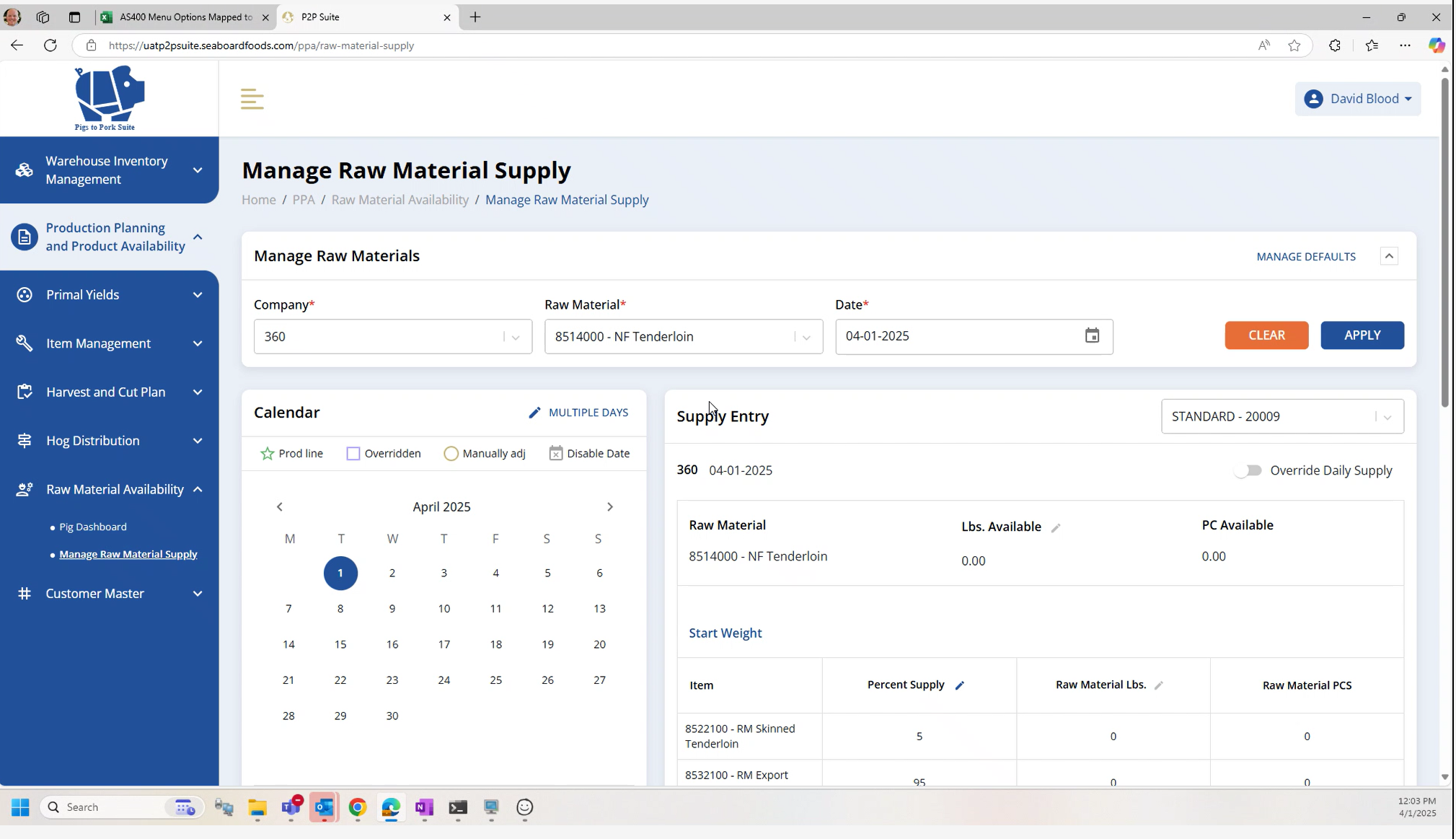1456x839 pixels.
Task: Click the Percent Supply edit pencil
Action: tap(960, 686)
